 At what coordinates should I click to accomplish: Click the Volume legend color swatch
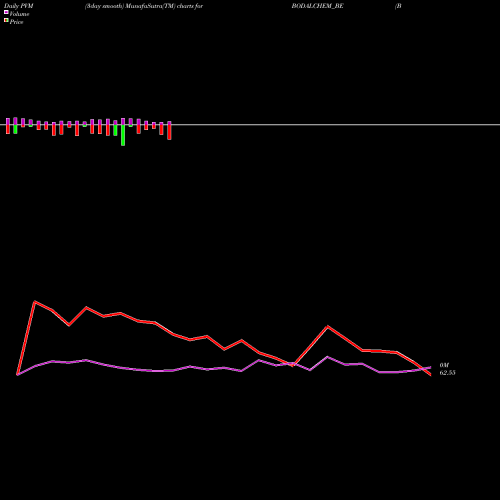point(6,12)
